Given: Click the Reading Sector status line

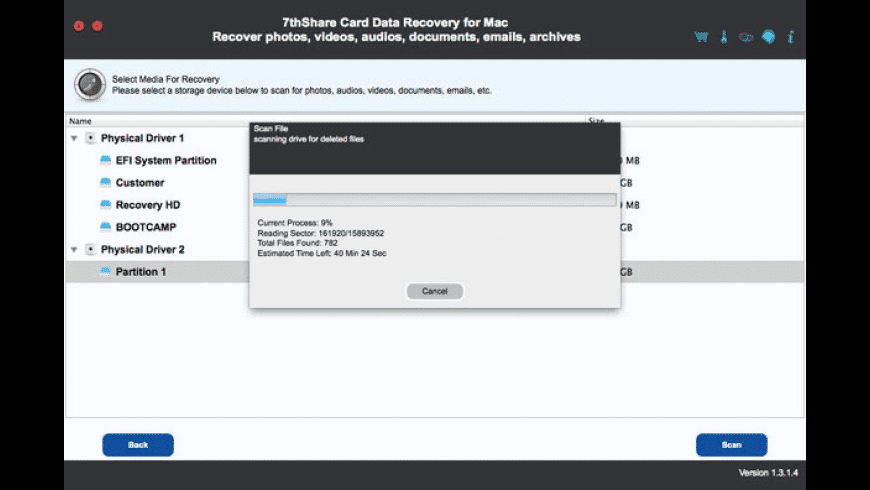Looking at the screenshot, I should (320, 233).
